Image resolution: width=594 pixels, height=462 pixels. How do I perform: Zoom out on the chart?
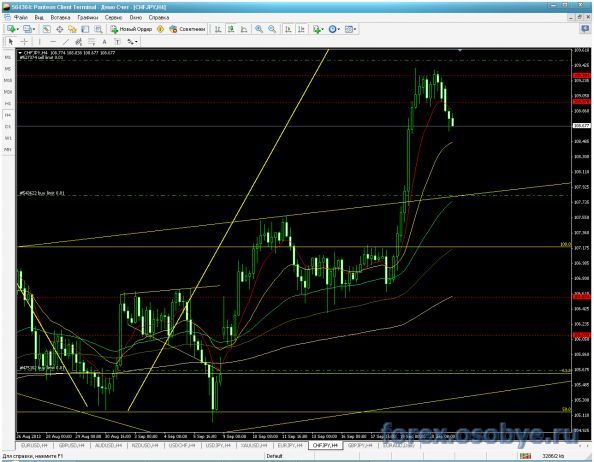272,29
